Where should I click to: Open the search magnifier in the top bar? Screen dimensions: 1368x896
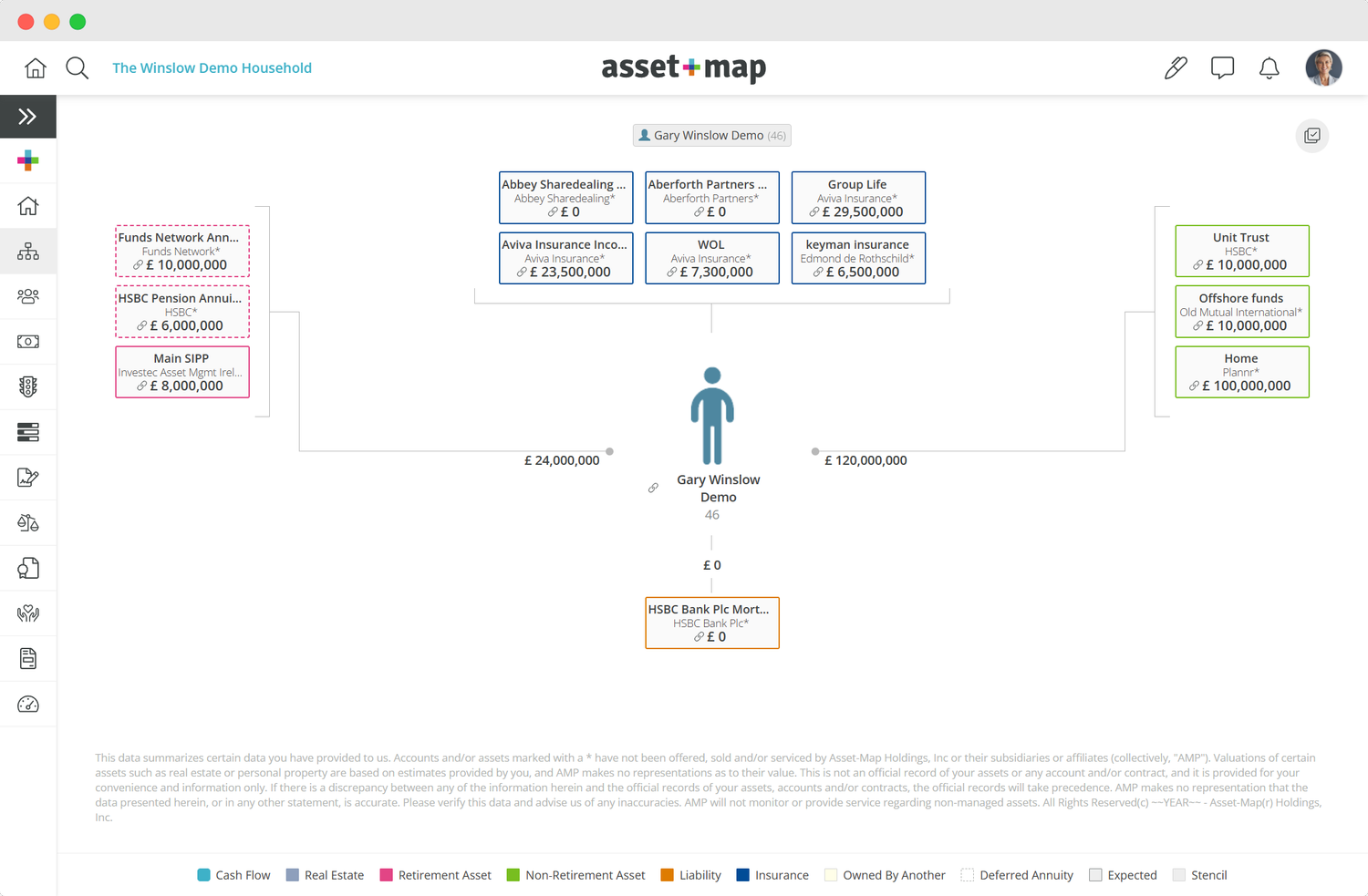point(77,67)
